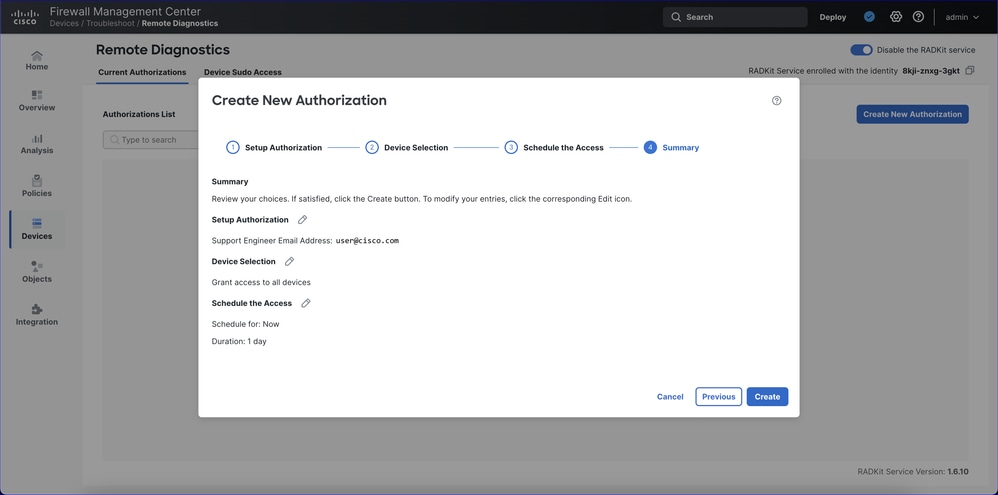Select the Current Authorizations tab
Viewport: 998px width, 495px height.
pyautogui.click(x=142, y=72)
